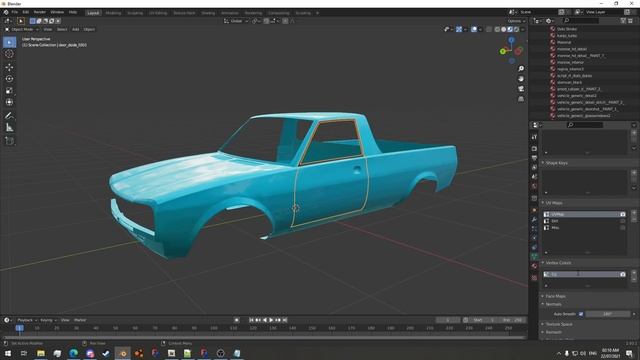
Task: Select the Select Box tool
Action: pyautogui.click(x=9, y=42)
